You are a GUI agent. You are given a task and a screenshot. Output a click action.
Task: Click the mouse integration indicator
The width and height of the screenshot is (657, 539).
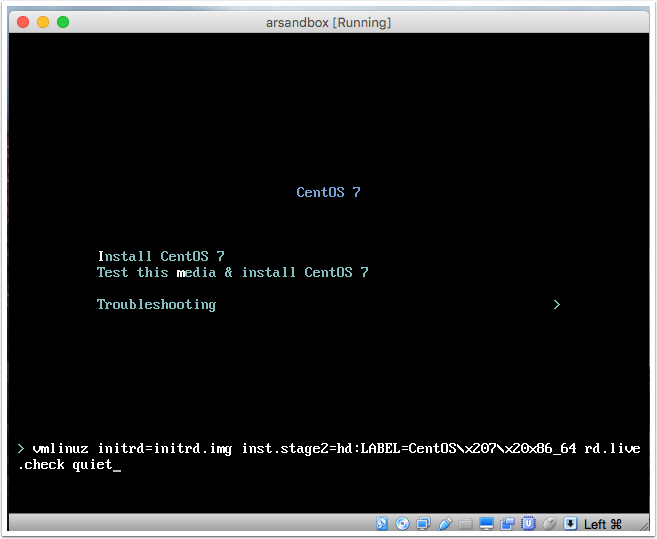click(549, 523)
